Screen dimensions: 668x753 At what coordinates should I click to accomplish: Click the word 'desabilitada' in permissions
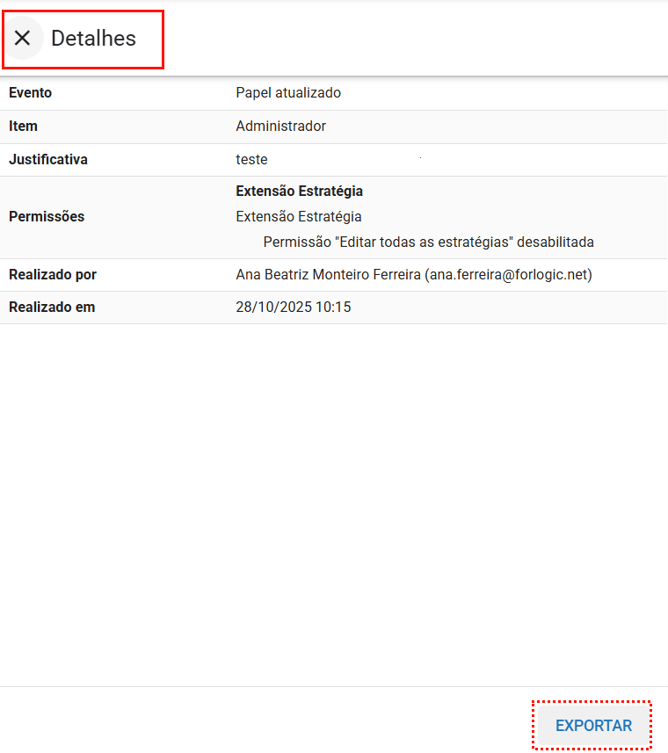coord(556,242)
